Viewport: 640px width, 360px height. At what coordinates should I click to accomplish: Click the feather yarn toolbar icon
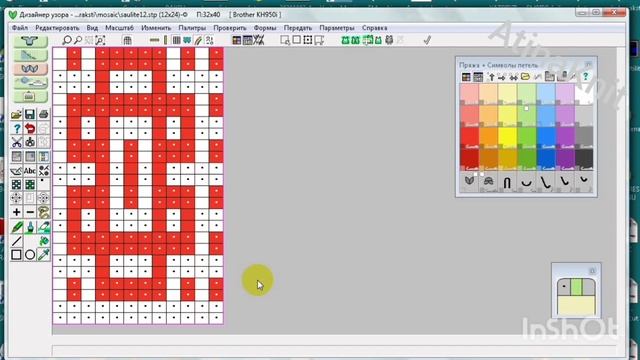(x=198, y=40)
